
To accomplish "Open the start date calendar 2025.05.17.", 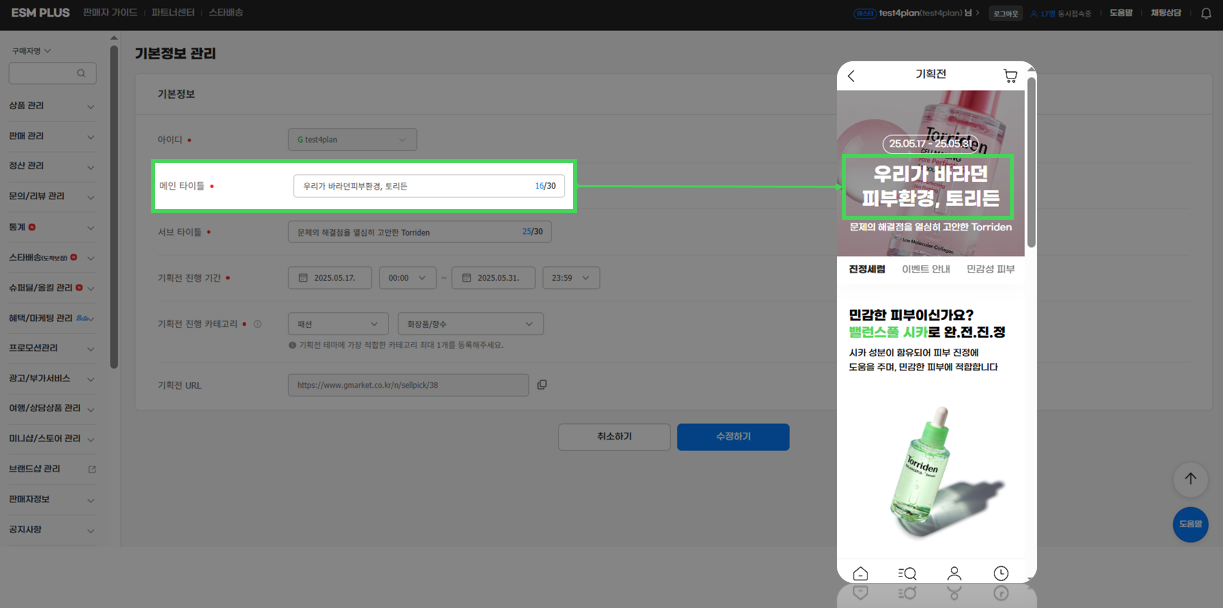I will coord(329,278).
